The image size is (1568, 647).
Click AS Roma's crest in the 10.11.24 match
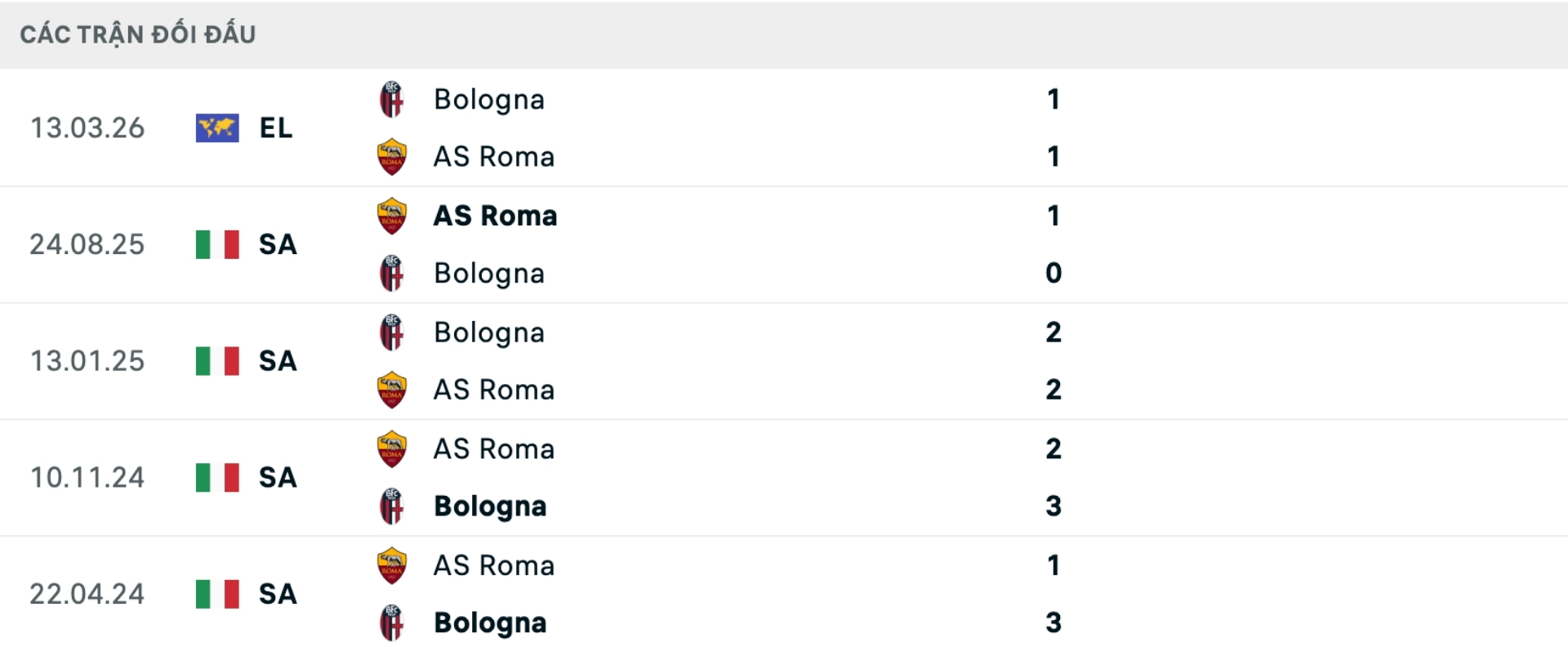click(x=392, y=449)
